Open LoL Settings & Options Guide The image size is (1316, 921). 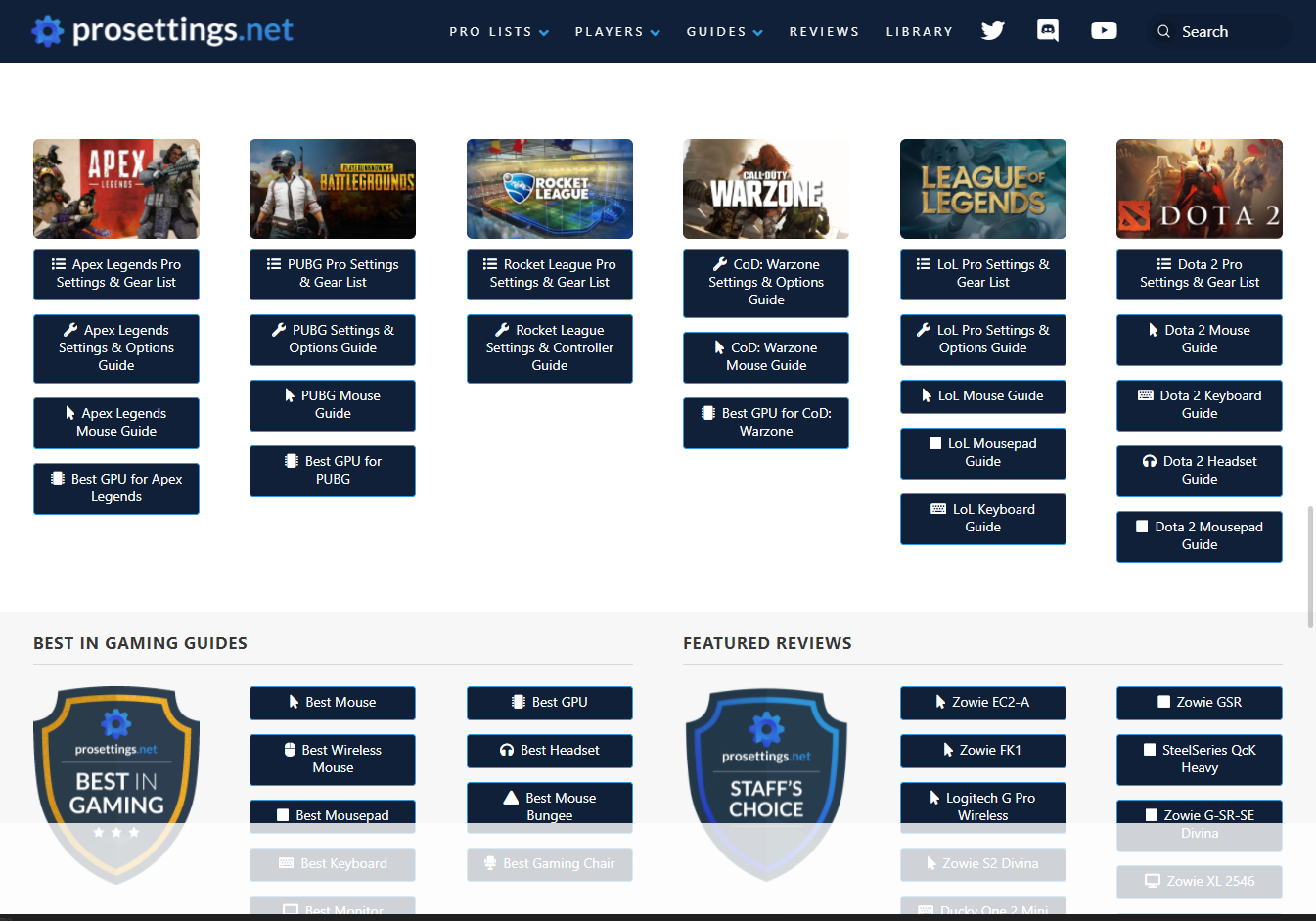coord(983,340)
